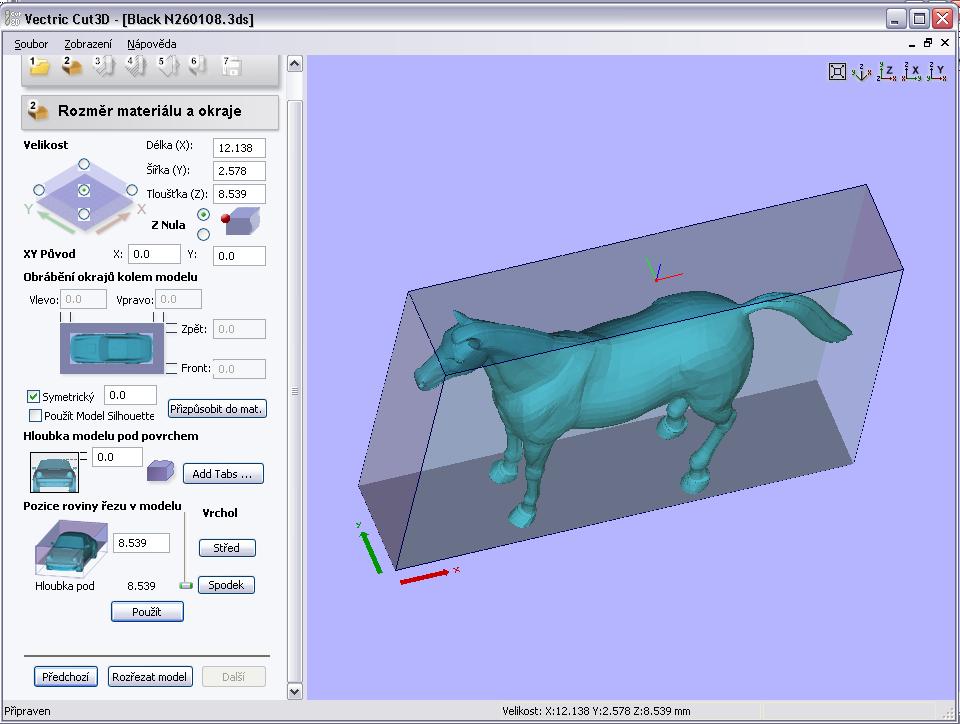Switch to isometric 3D view icon
This screenshot has height=724, width=960.
(861, 71)
